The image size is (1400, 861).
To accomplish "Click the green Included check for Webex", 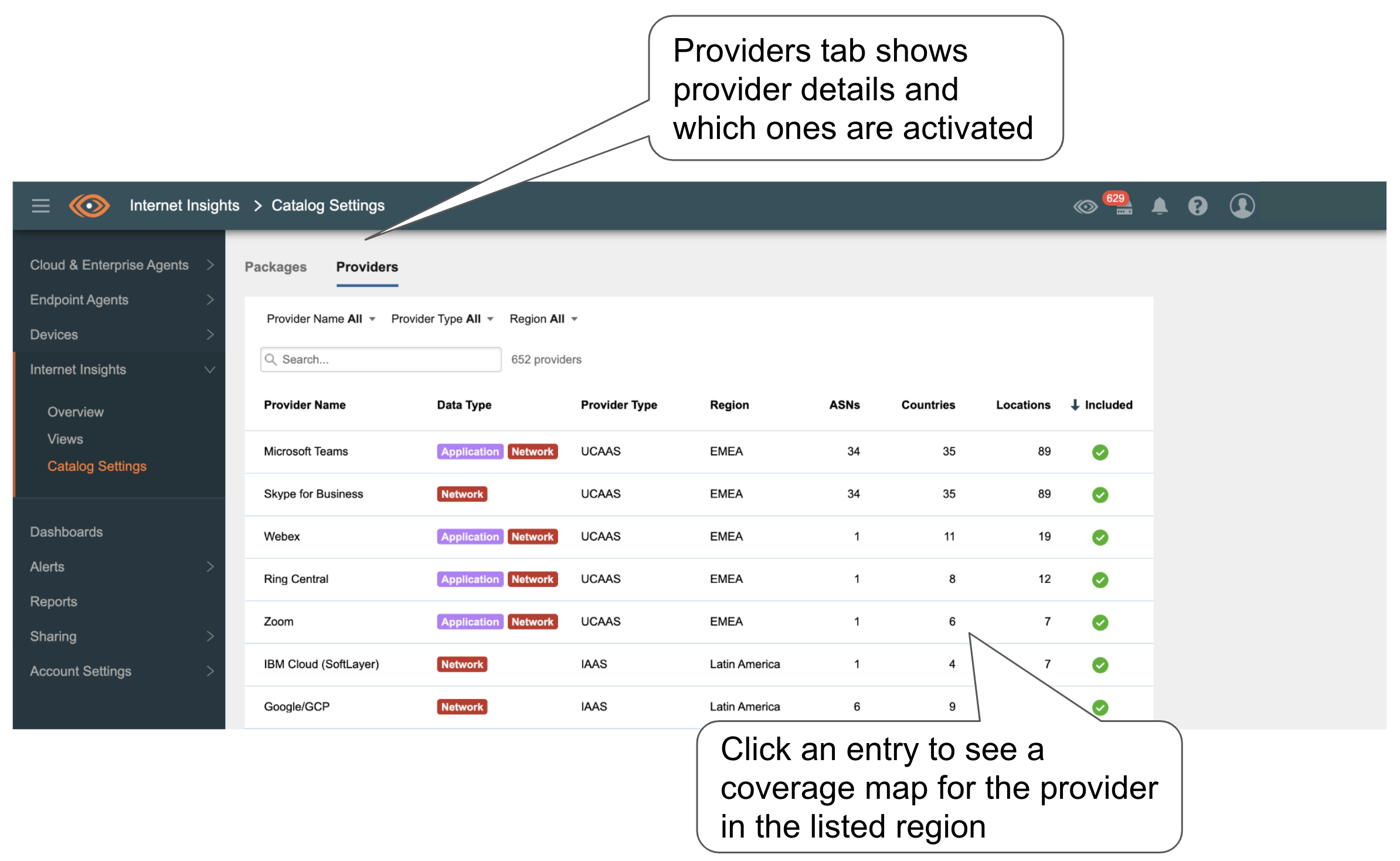I will pos(1100,537).
